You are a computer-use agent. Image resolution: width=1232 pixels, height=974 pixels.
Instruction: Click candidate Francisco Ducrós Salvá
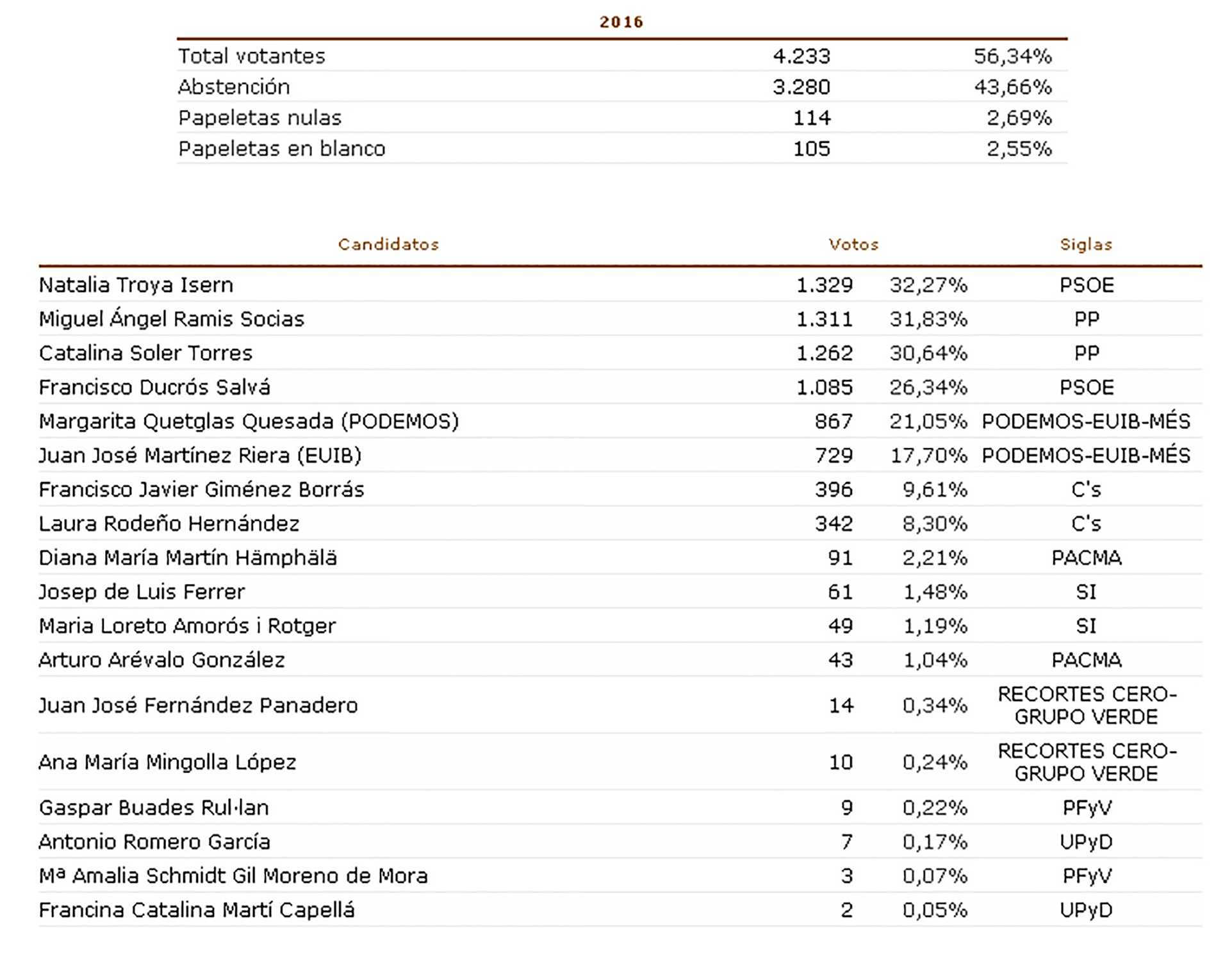(154, 387)
